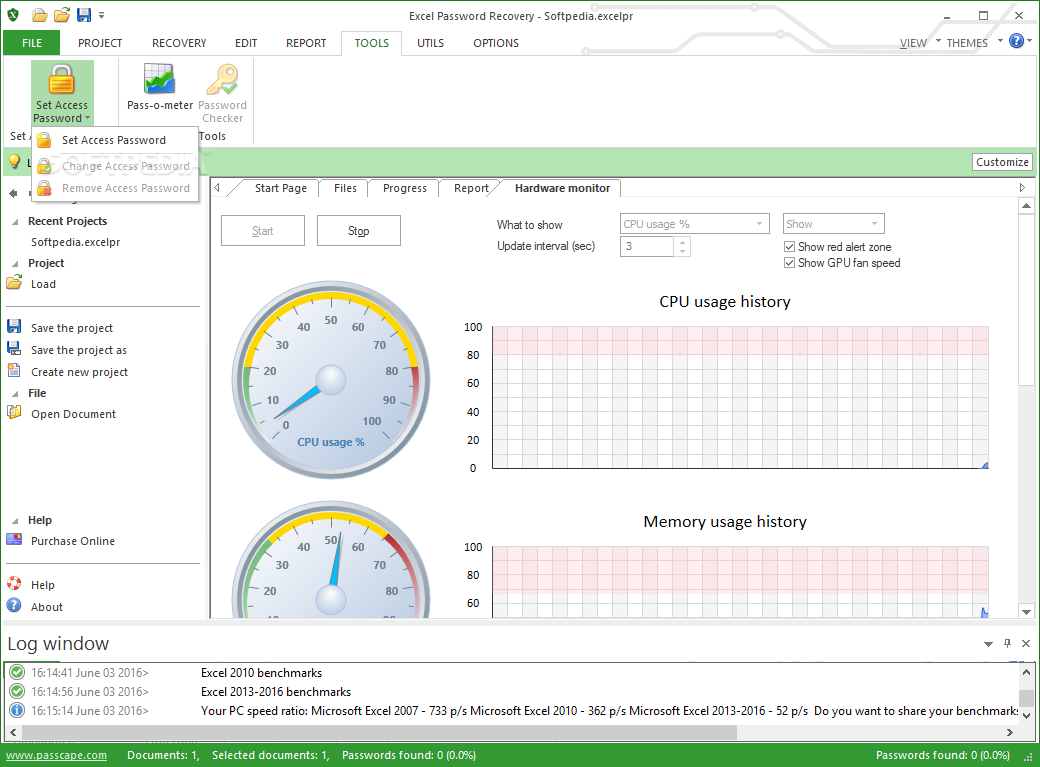Open the CPU usage % dropdown
This screenshot has height=767, width=1040.
[x=694, y=224]
